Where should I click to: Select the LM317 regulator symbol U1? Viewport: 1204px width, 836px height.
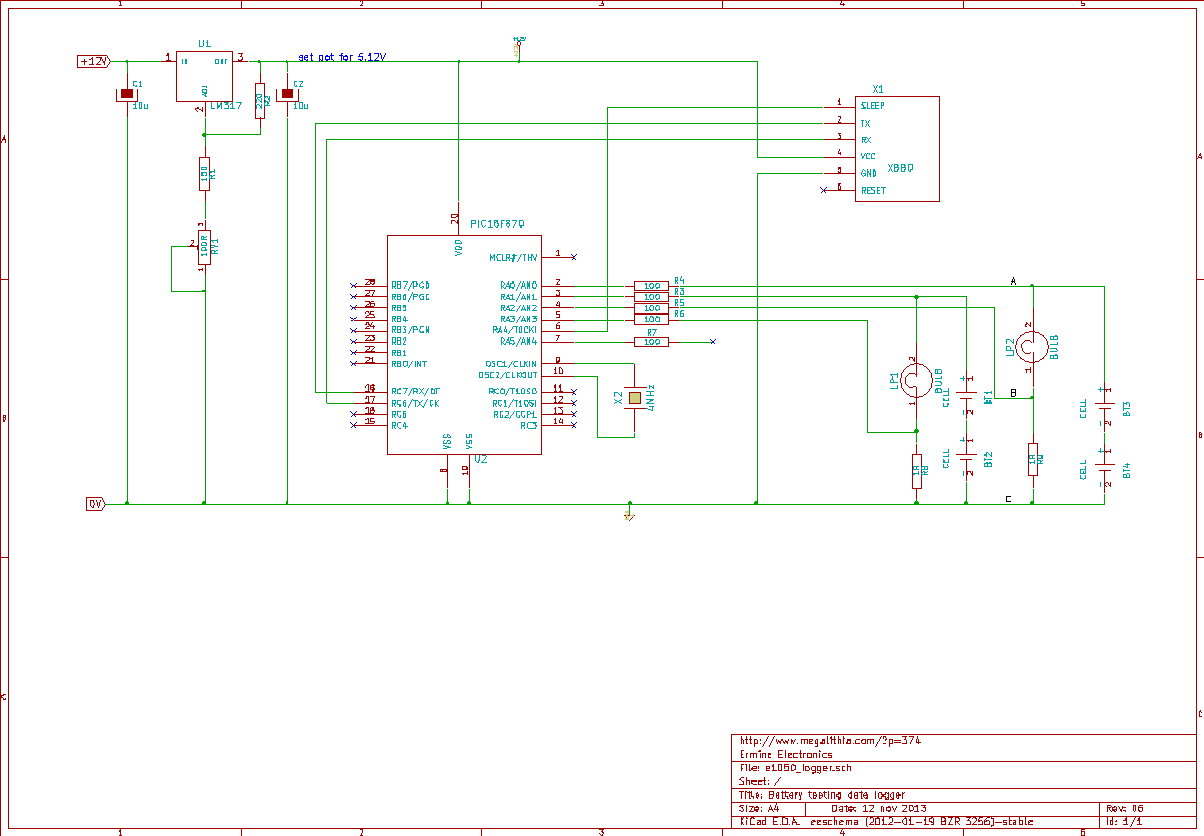204,76
